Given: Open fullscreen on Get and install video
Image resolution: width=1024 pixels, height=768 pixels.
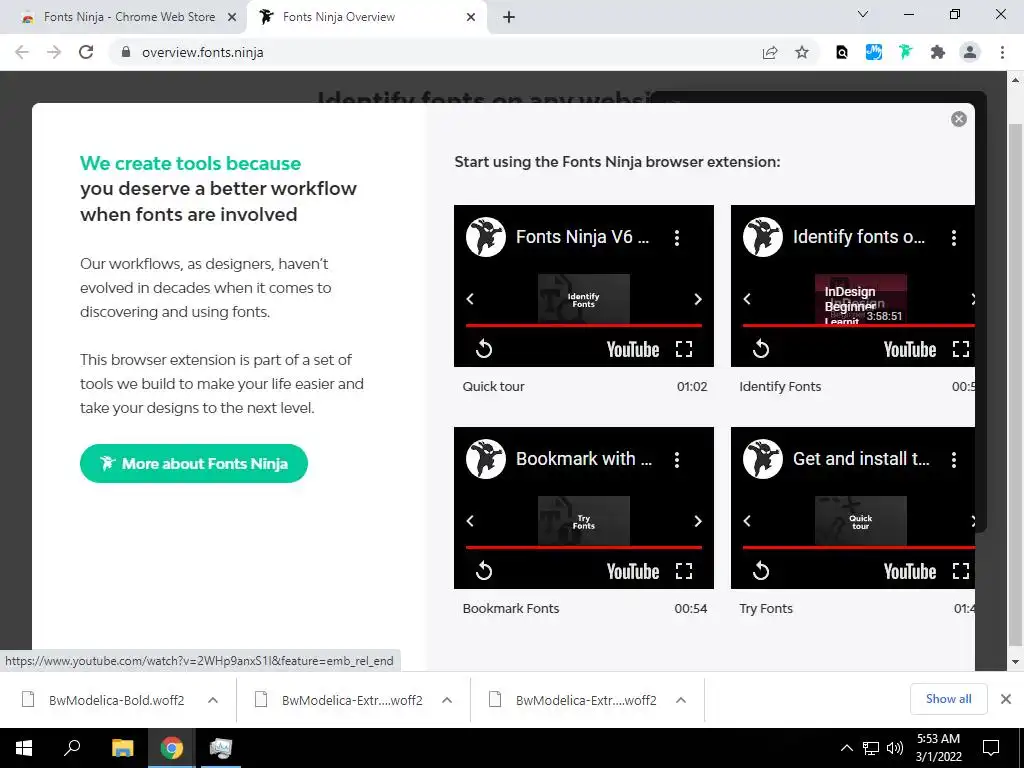Looking at the screenshot, I should click(x=961, y=571).
